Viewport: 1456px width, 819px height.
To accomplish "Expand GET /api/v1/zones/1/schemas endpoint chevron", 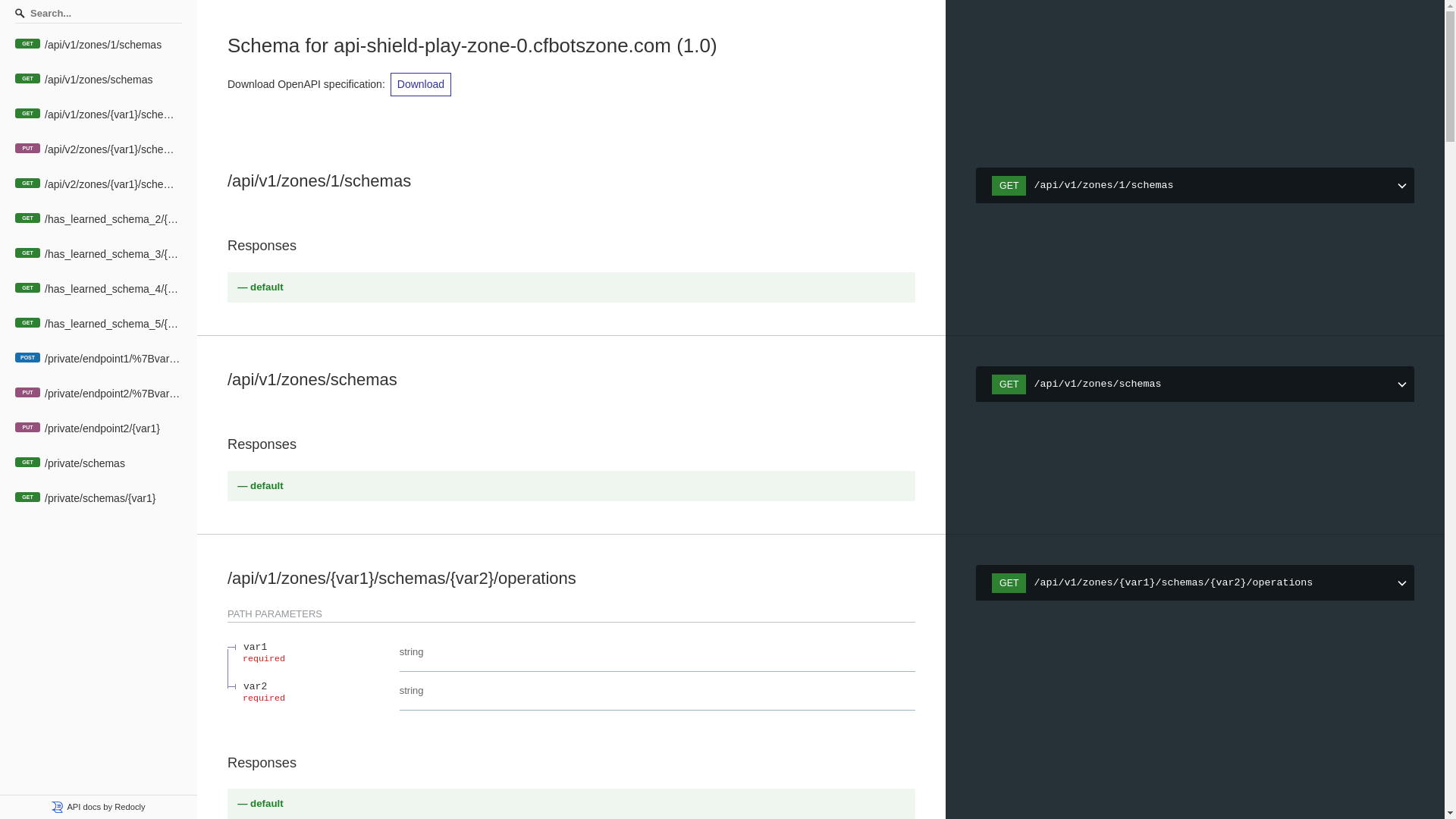I will 1401,186.
